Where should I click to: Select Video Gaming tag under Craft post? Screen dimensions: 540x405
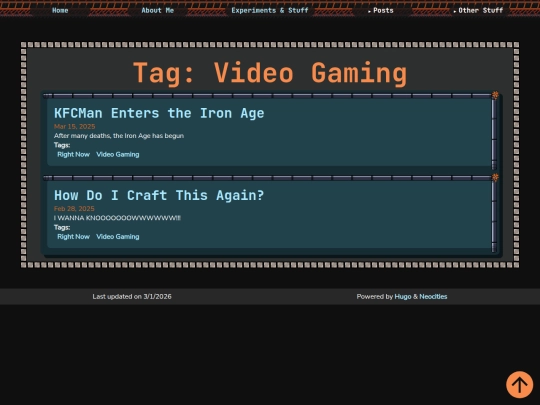[x=118, y=237]
